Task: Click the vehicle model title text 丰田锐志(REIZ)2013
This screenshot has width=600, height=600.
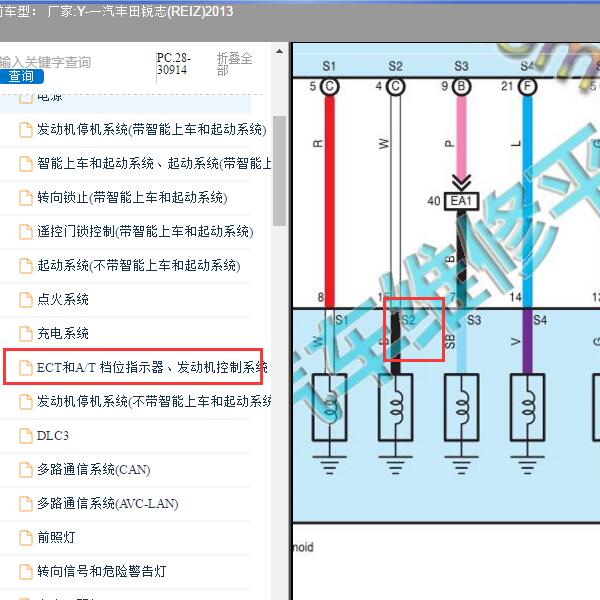Action: pos(174,12)
